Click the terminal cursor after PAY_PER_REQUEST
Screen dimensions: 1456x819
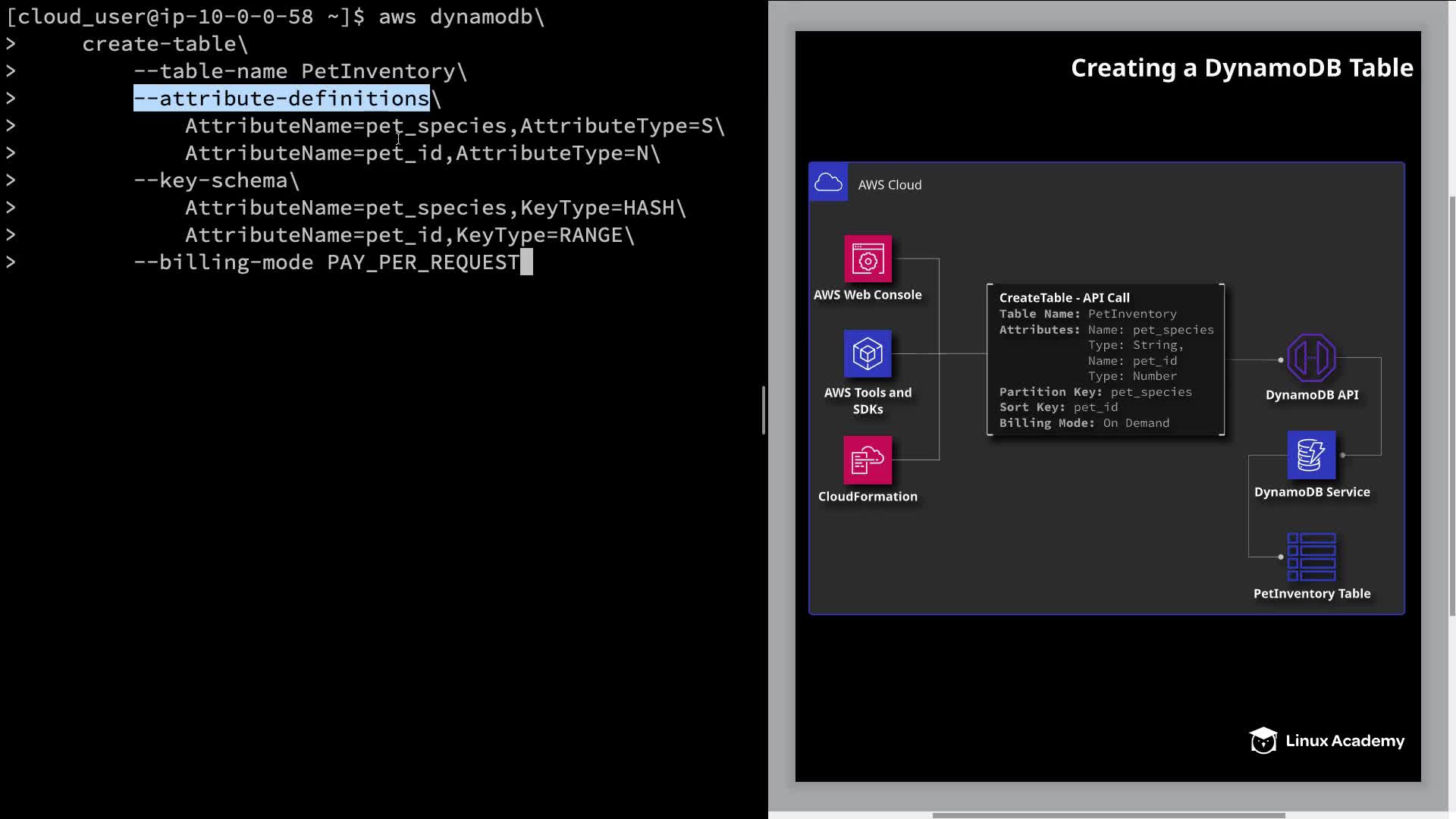tap(526, 262)
